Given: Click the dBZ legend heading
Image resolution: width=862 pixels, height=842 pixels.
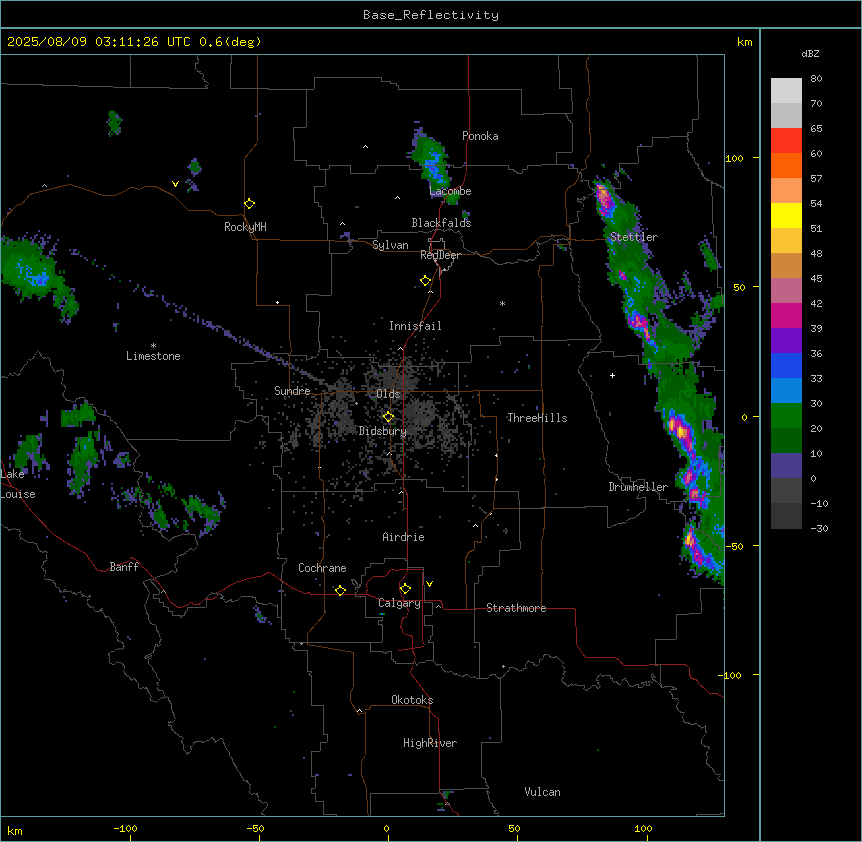Looking at the screenshot, I should (810, 54).
